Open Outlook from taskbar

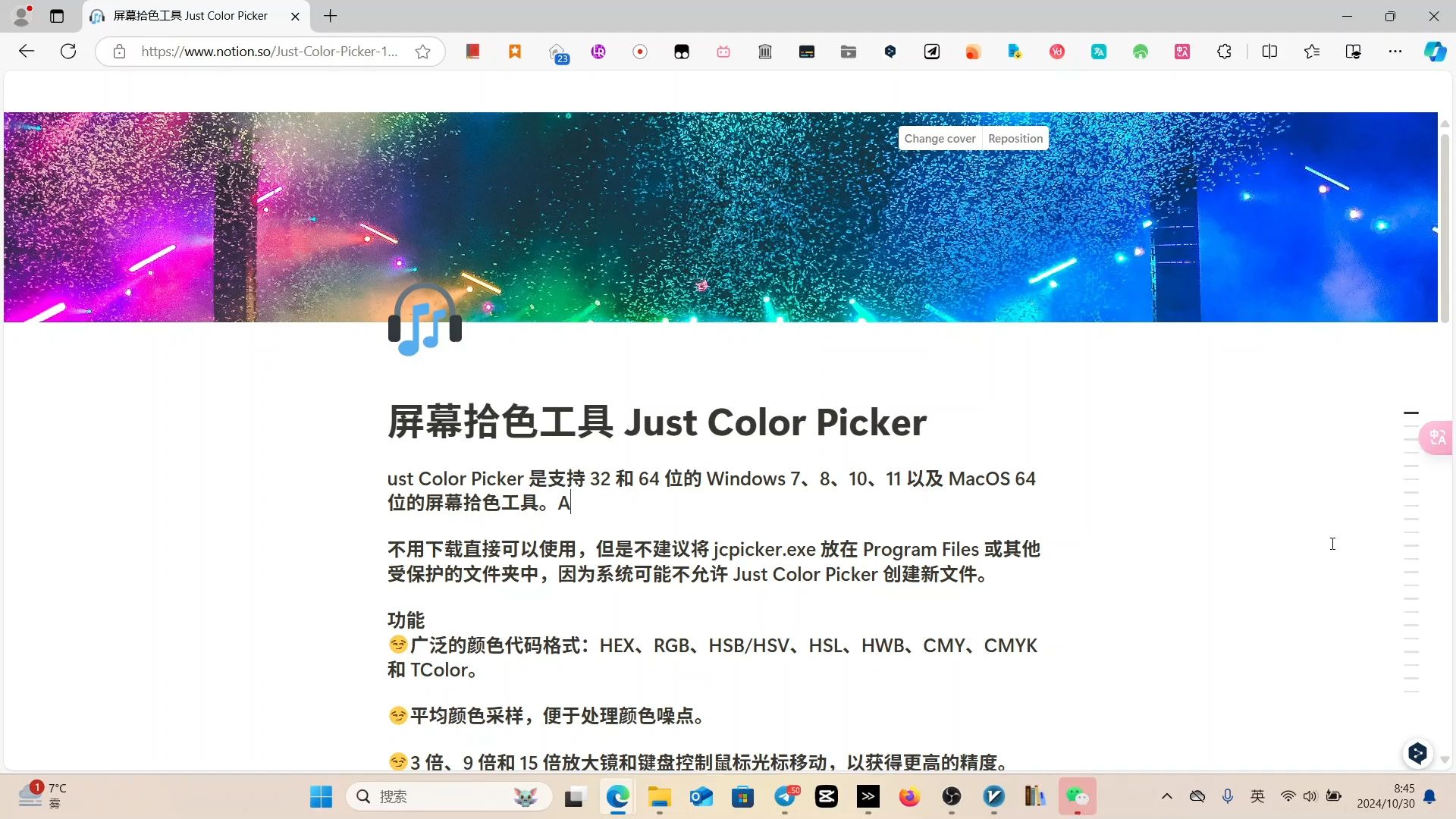point(701,796)
